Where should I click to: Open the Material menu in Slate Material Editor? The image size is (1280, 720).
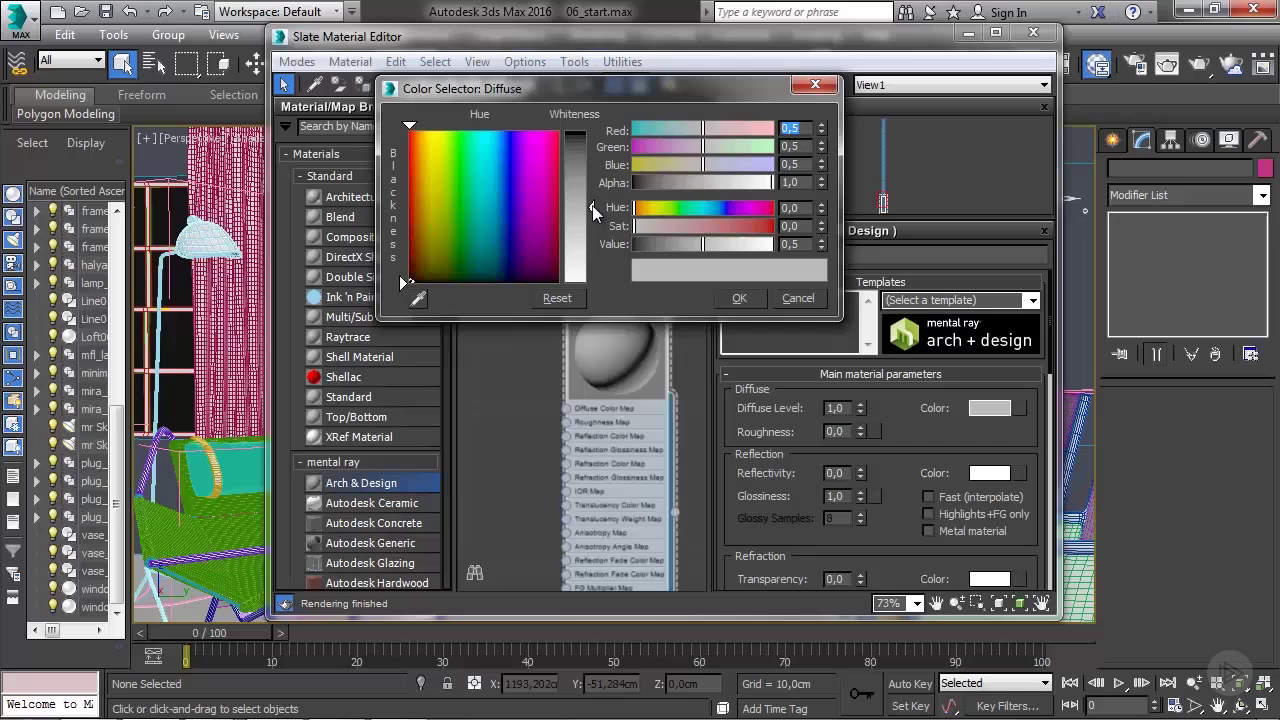click(x=350, y=62)
